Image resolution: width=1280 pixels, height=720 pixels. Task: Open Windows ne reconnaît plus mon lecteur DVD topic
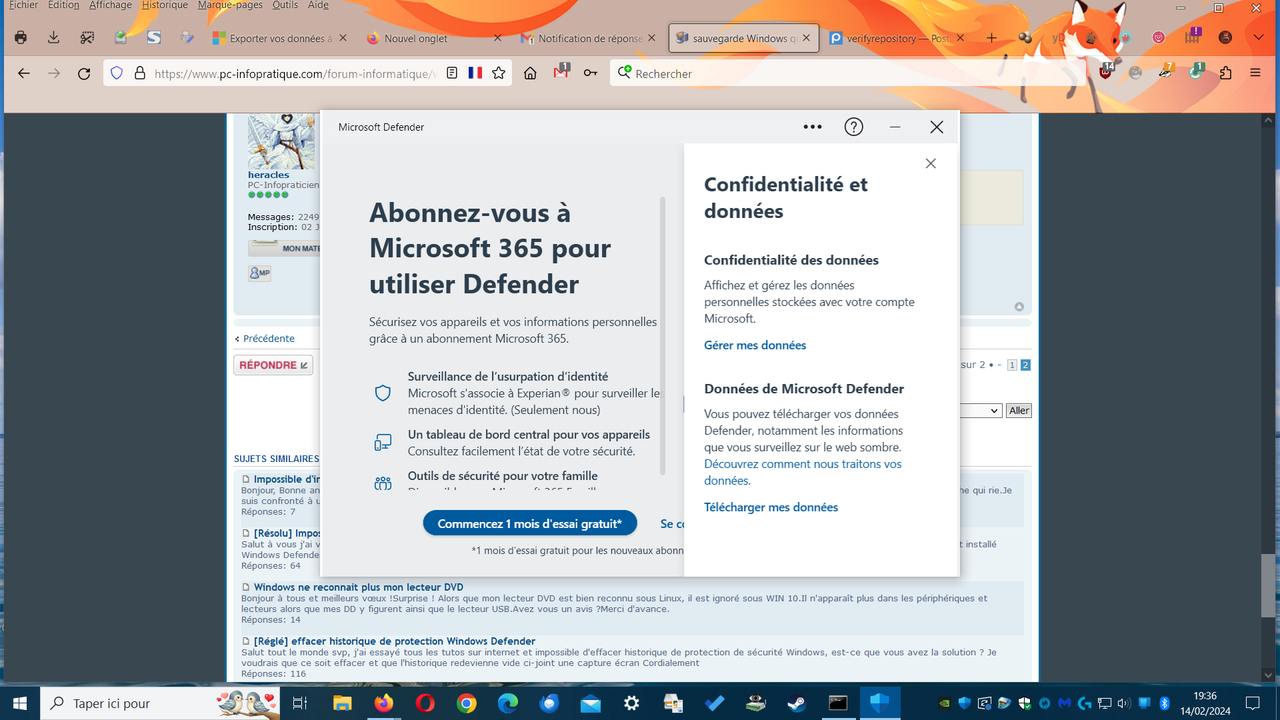(x=358, y=587)
